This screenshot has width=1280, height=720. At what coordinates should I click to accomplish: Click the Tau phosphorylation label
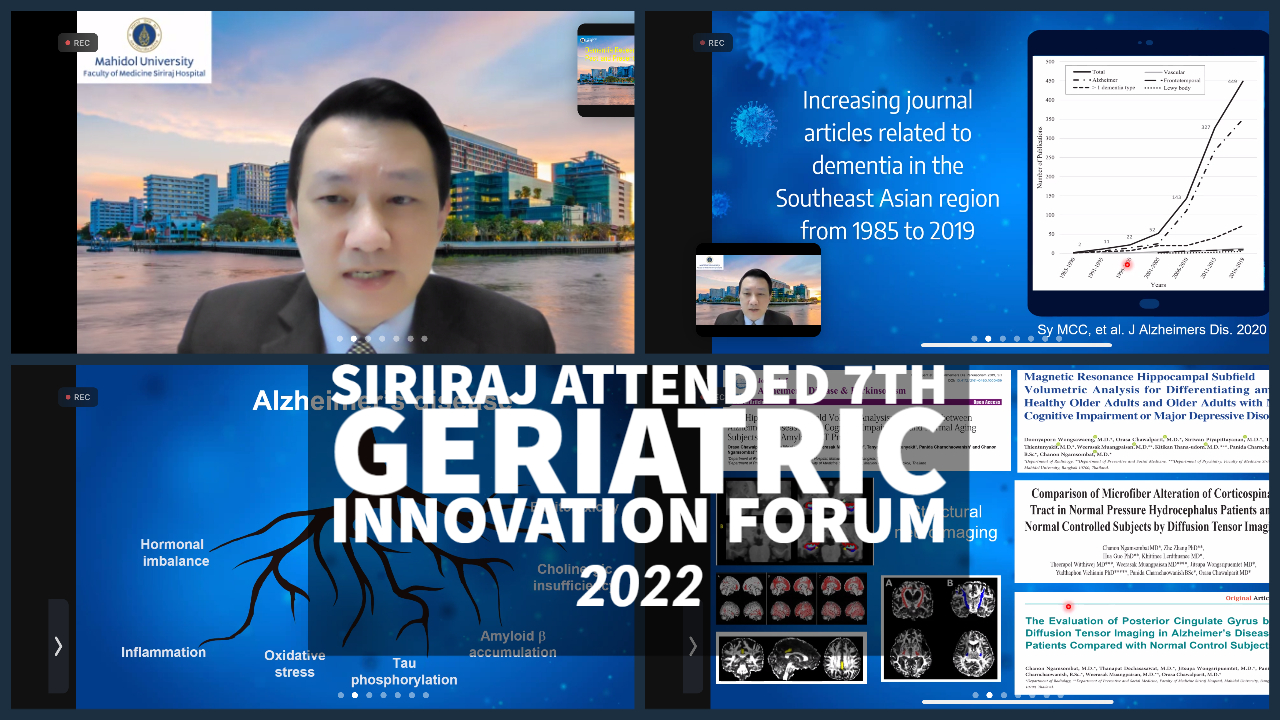click(404, 671)
